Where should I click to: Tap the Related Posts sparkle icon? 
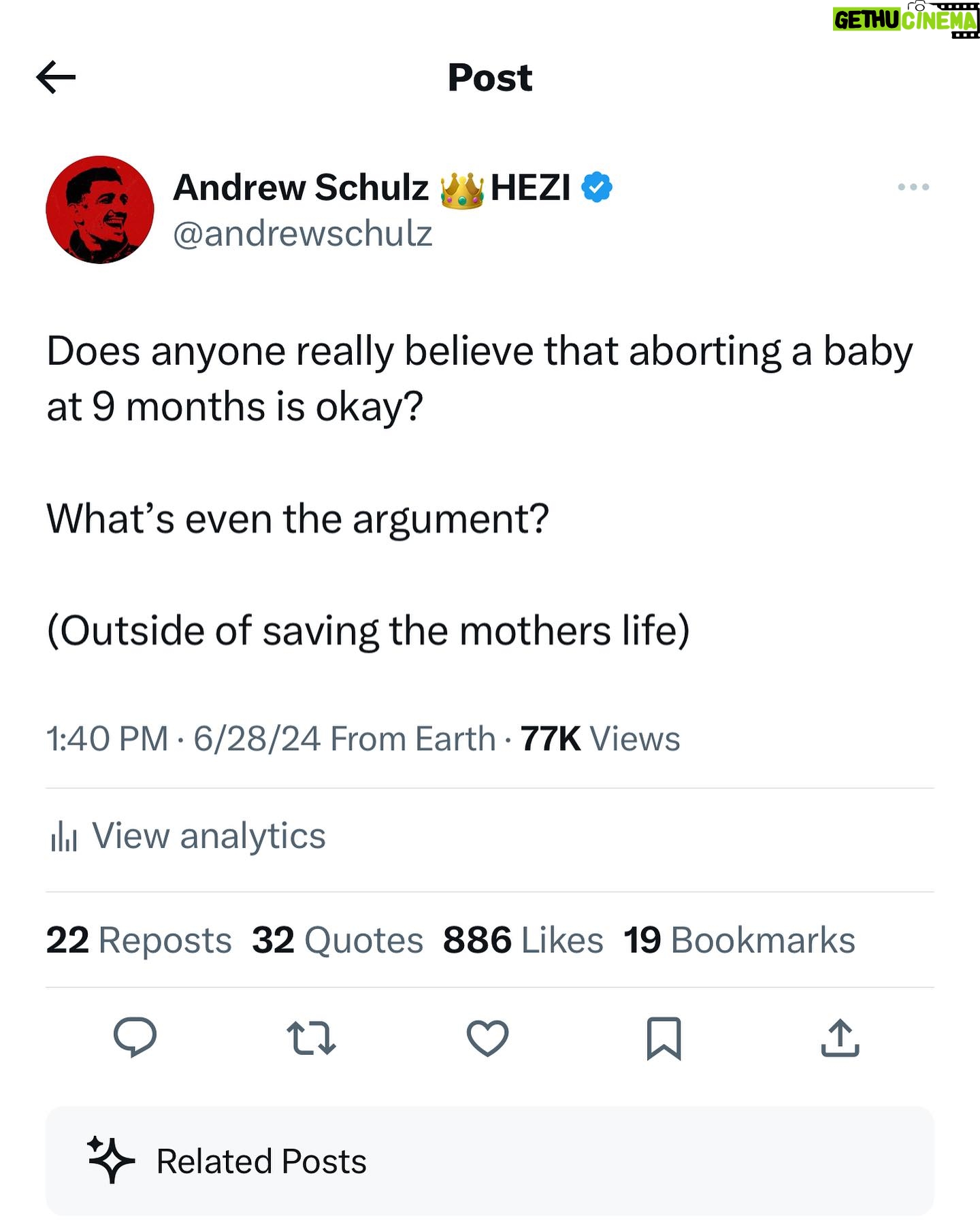point(110,1160)
